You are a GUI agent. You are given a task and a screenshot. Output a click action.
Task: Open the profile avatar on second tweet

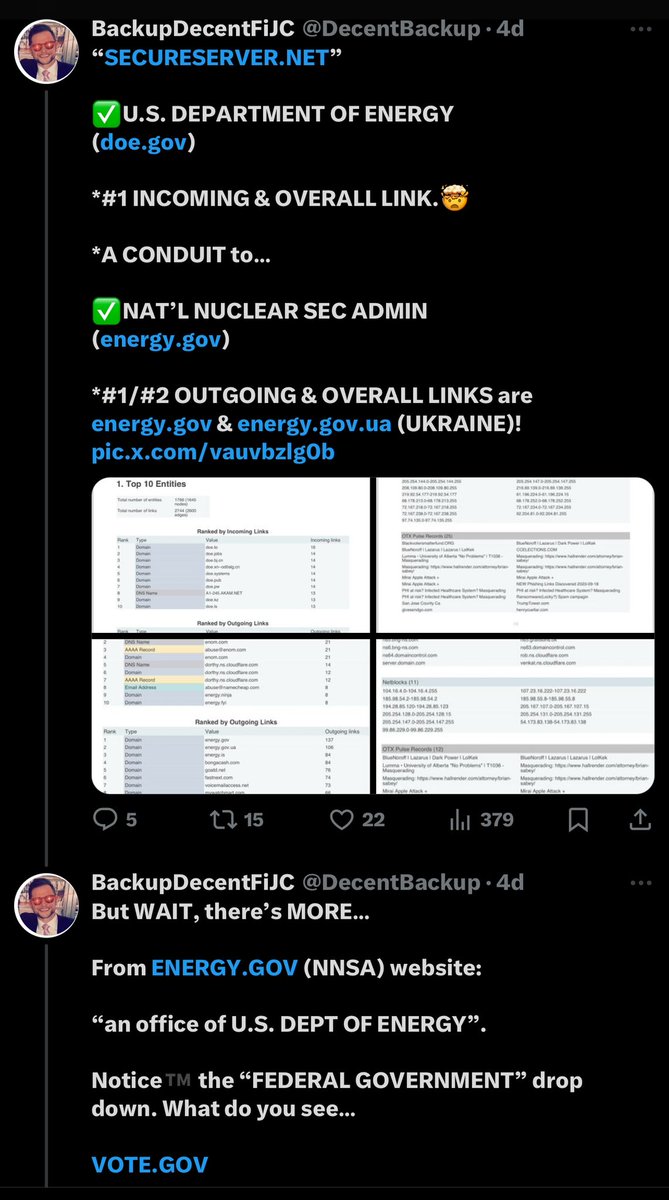pyautogui.click(x=45, y=901)
